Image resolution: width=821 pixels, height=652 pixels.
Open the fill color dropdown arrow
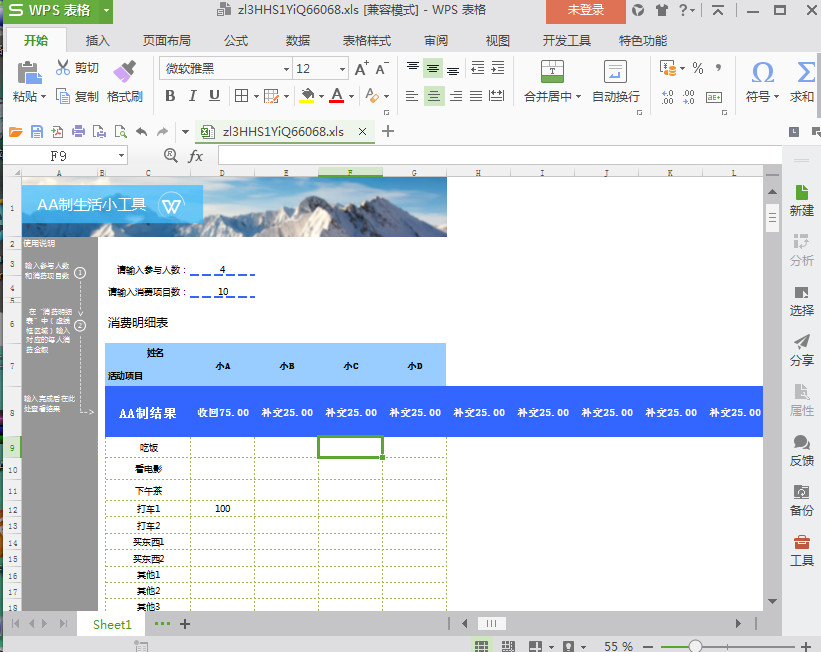(x=321, y=97)
